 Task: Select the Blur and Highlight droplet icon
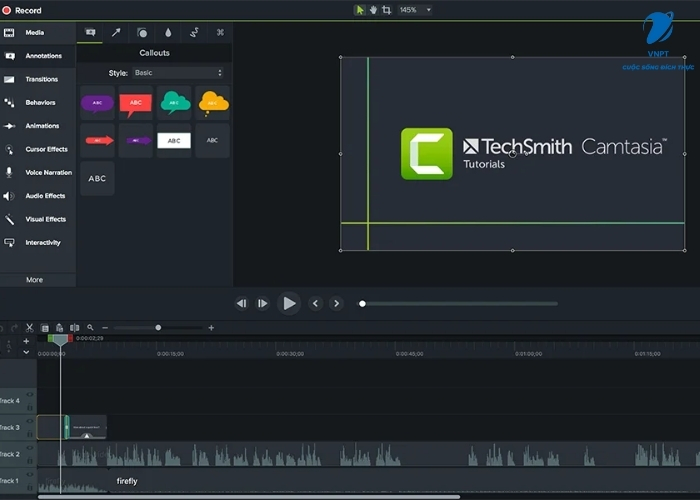pos(168,33)
